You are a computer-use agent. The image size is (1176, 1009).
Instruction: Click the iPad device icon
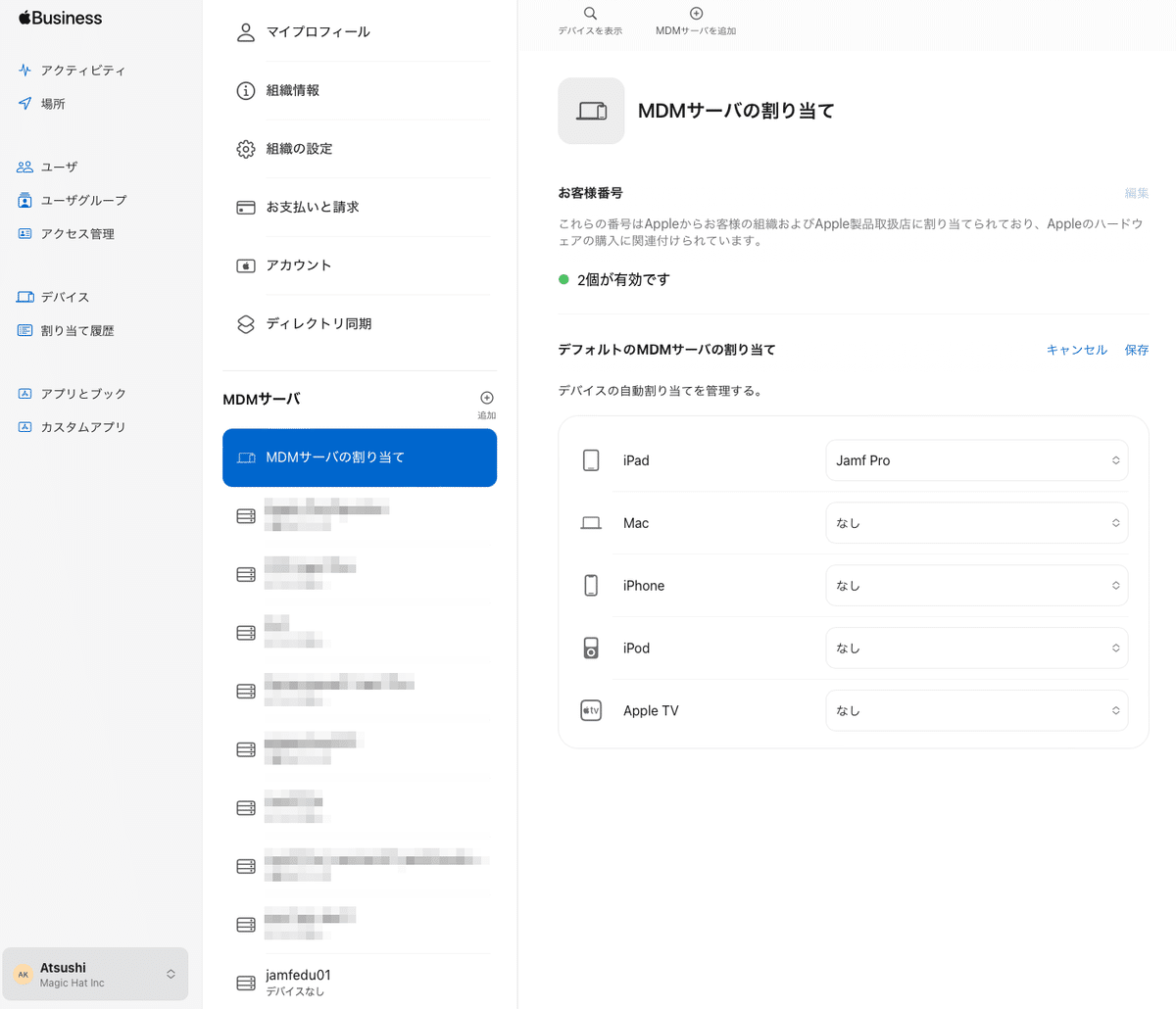tap(591, 460)
